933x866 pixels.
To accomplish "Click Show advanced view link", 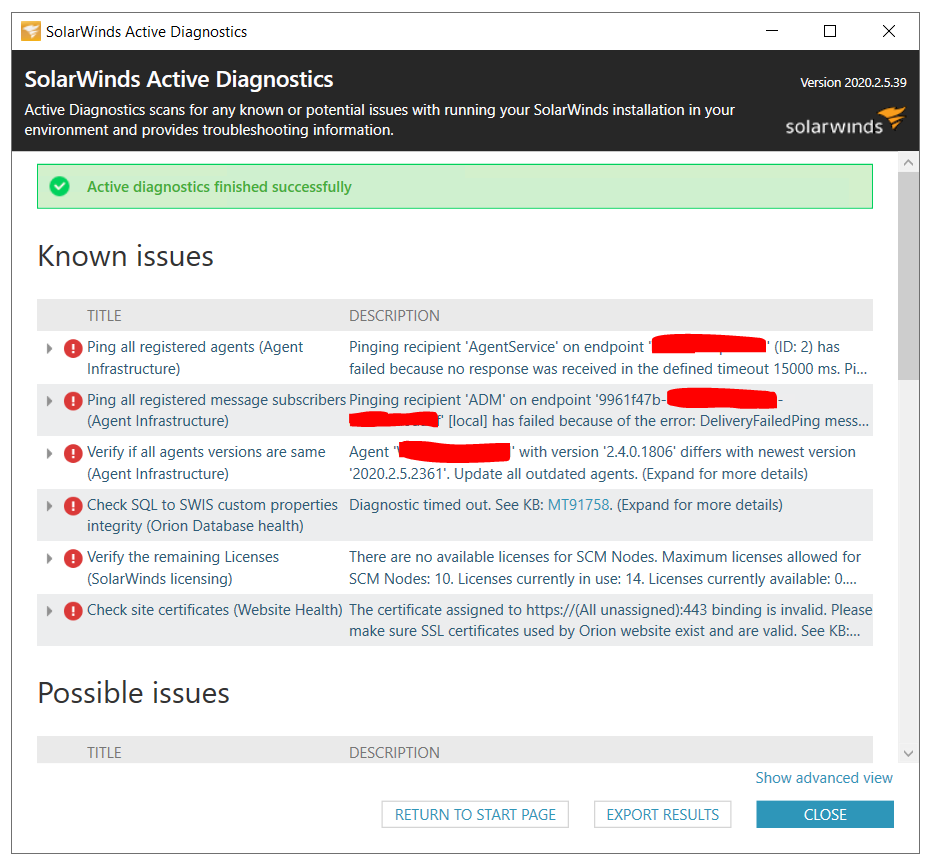I will pos(824,778).
